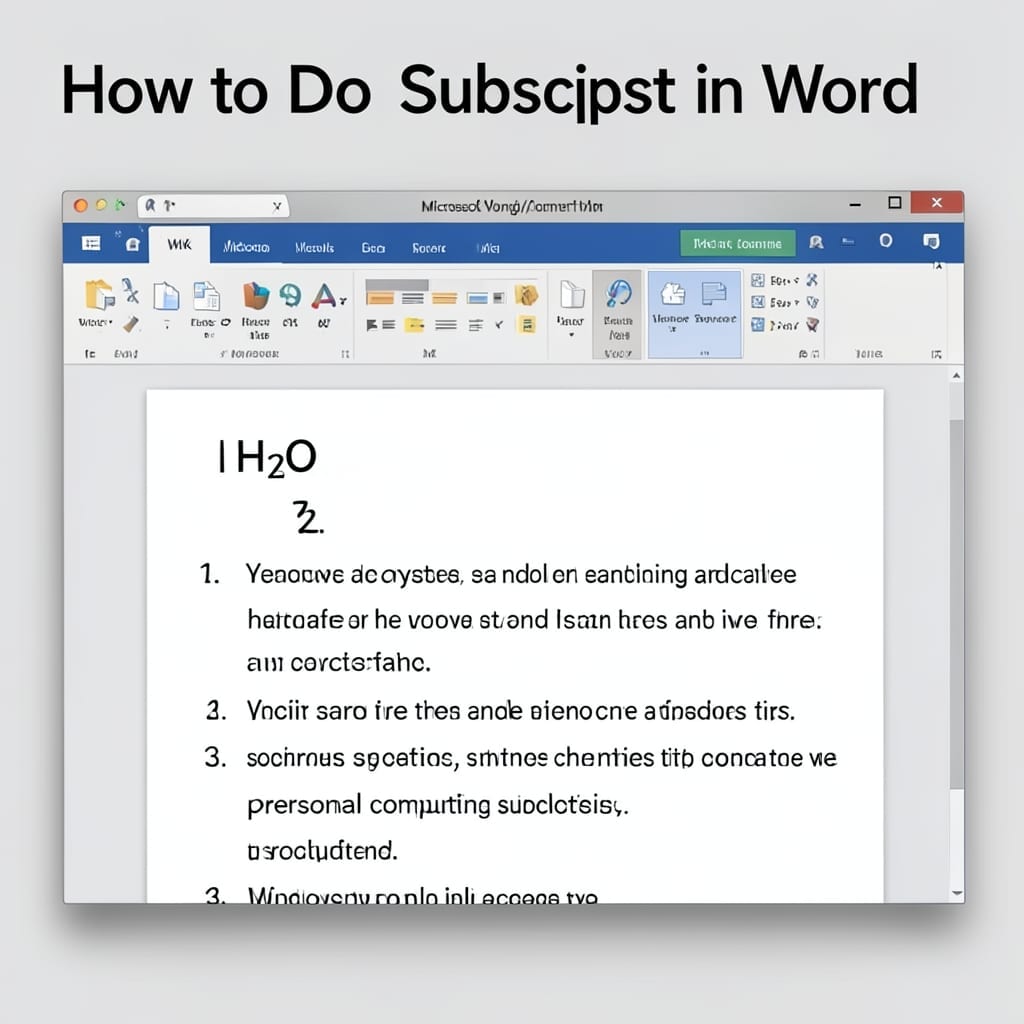This screenshot has width=1024, height=1024.
Task: Switch to the second ribbon tab
Action: click(x=246, y=248)
